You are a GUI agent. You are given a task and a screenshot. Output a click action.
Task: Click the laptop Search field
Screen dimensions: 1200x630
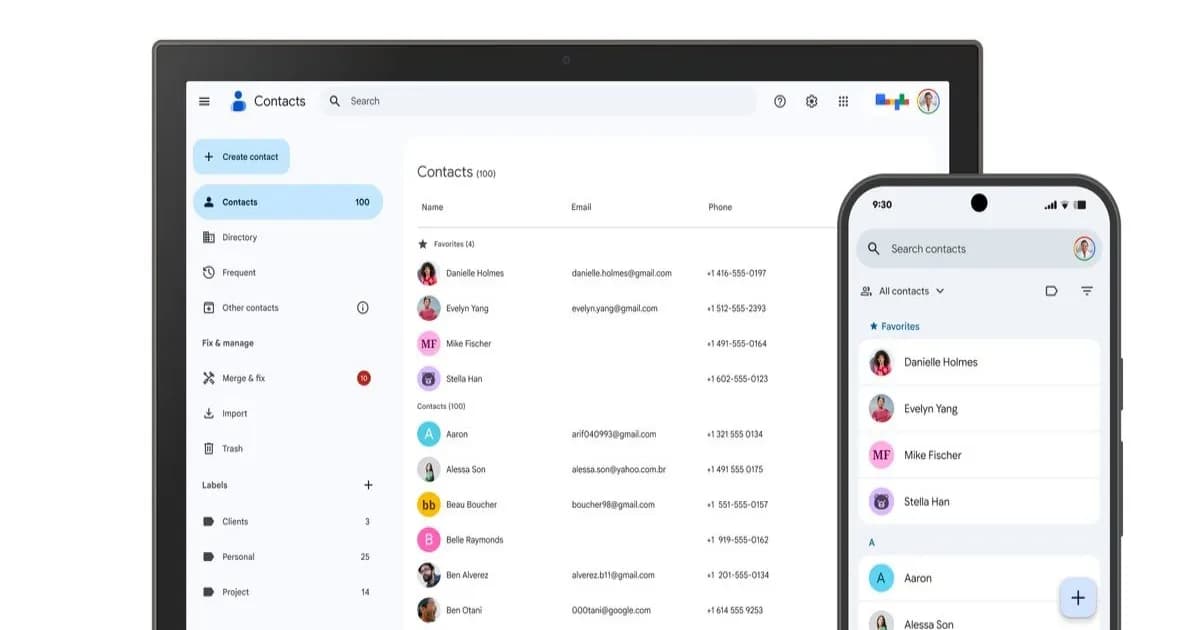(539, 101)
